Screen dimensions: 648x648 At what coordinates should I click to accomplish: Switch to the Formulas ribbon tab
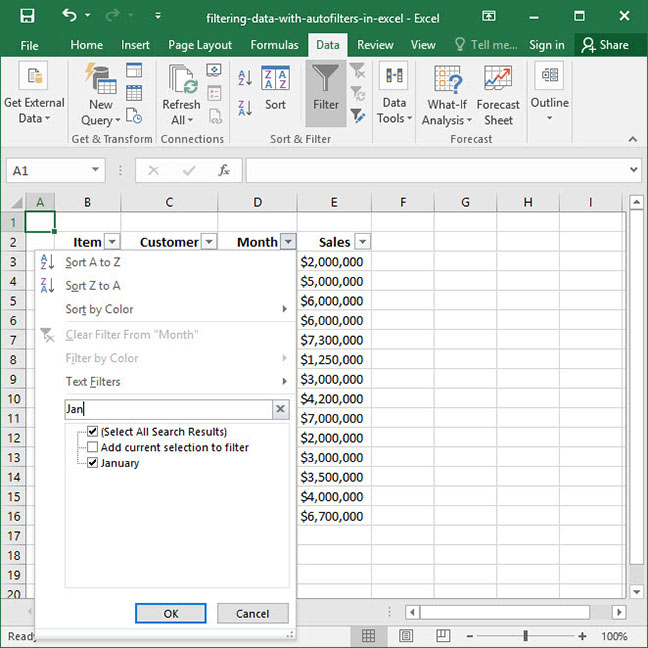pos(274,45)
